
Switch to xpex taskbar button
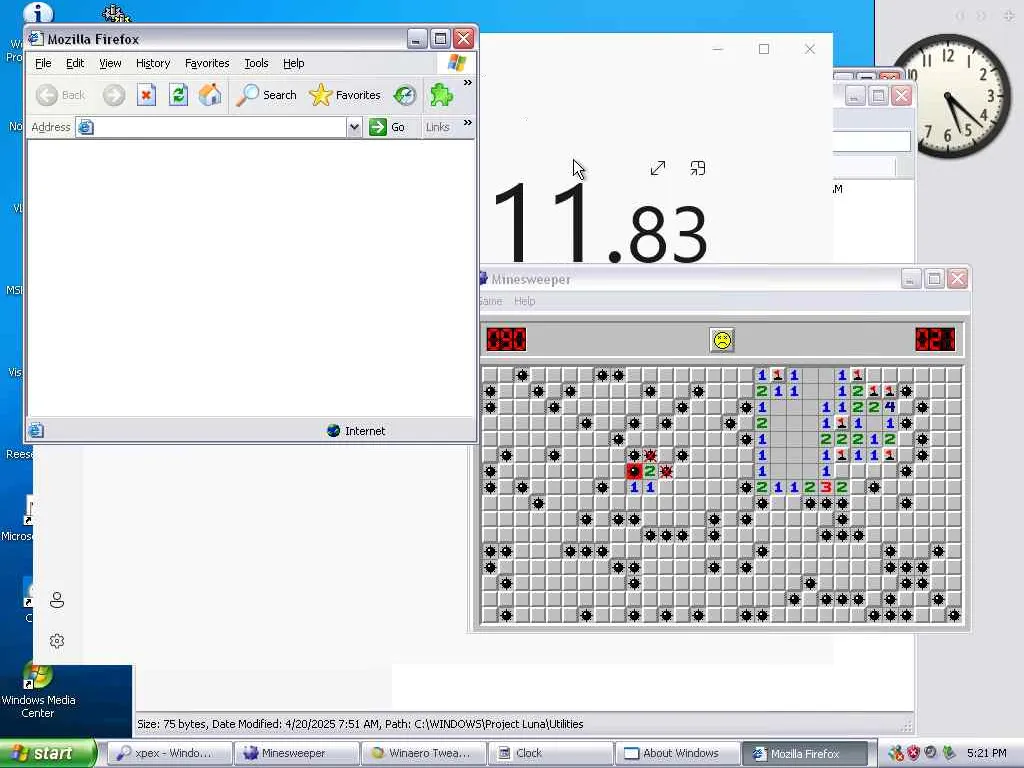pyautogui.click(x=169, y=753)
